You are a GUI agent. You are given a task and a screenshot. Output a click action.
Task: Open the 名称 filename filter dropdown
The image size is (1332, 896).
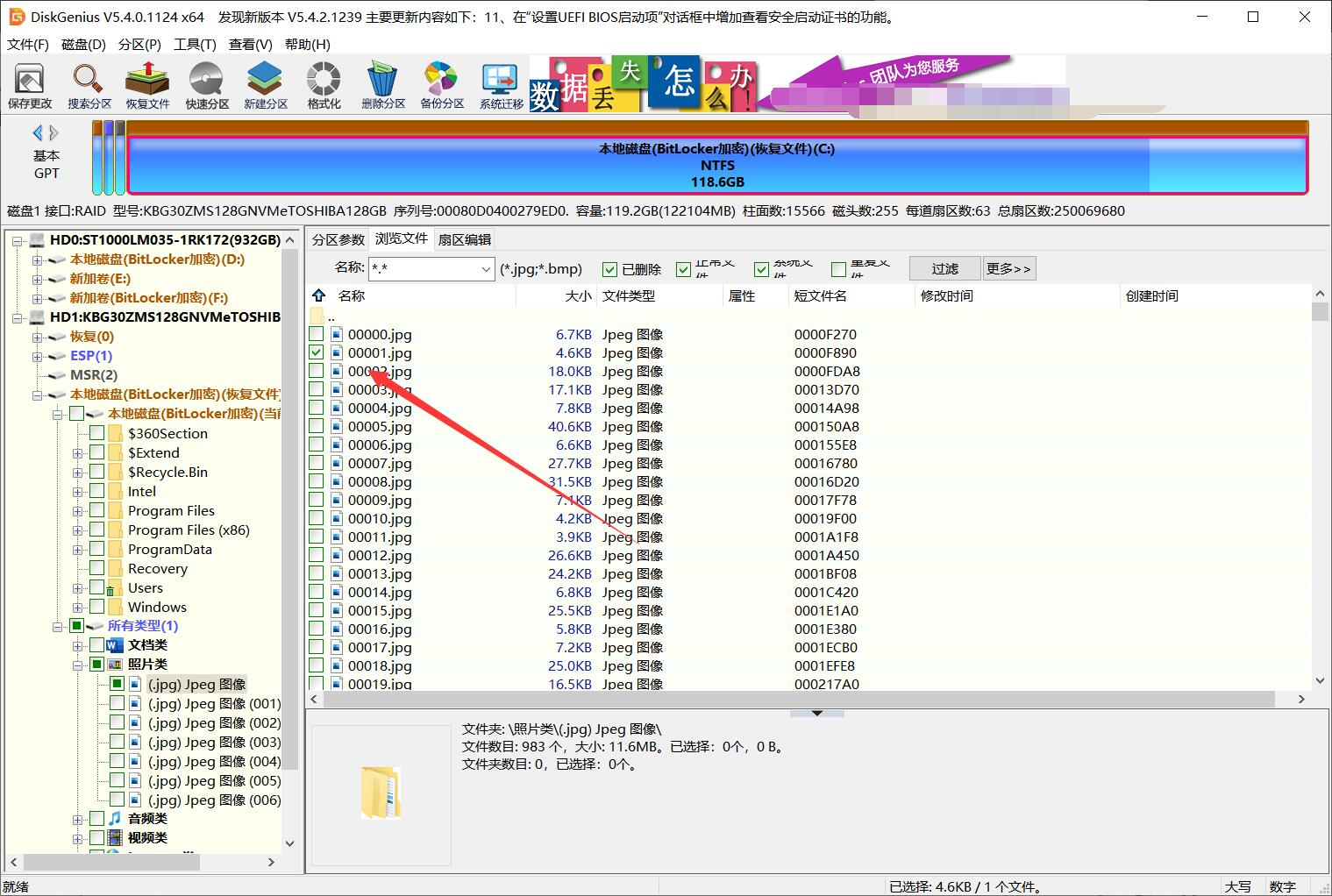tap(486, 269)
